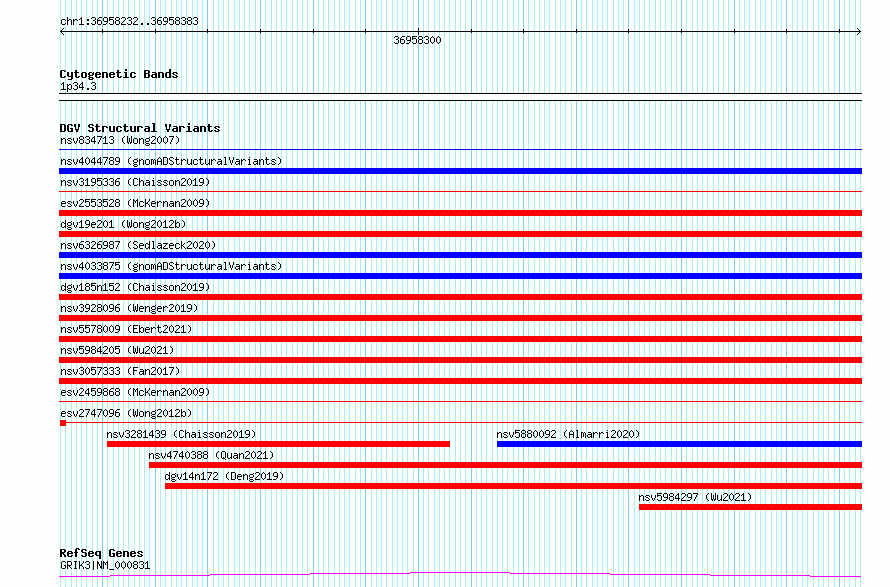Screen dimensions: 890x587
Task: Select the nsv3057333 (Fan2017) label
Action: 120,371
